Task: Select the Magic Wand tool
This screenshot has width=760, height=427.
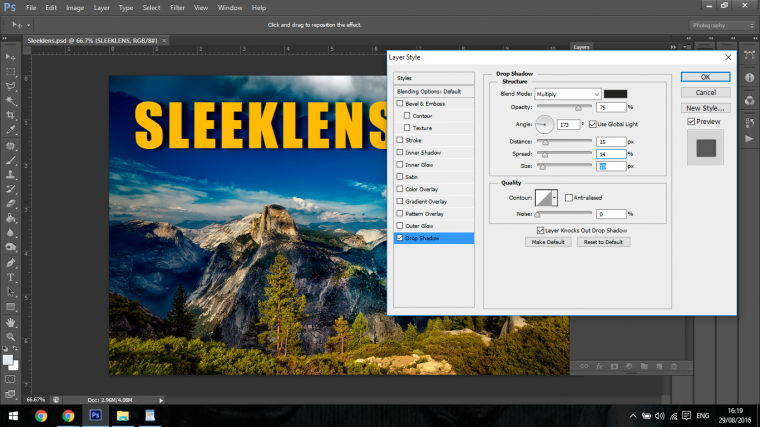Action: 10,101
